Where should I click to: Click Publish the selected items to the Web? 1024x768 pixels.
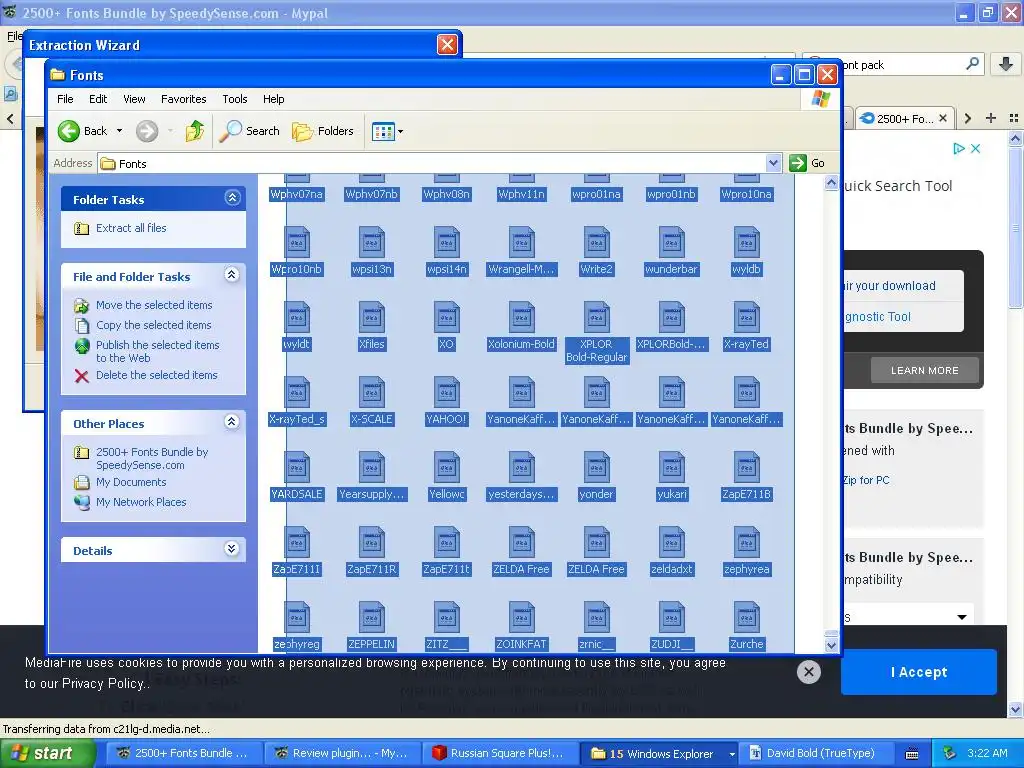pyautogui.click(x=157, y=351)
